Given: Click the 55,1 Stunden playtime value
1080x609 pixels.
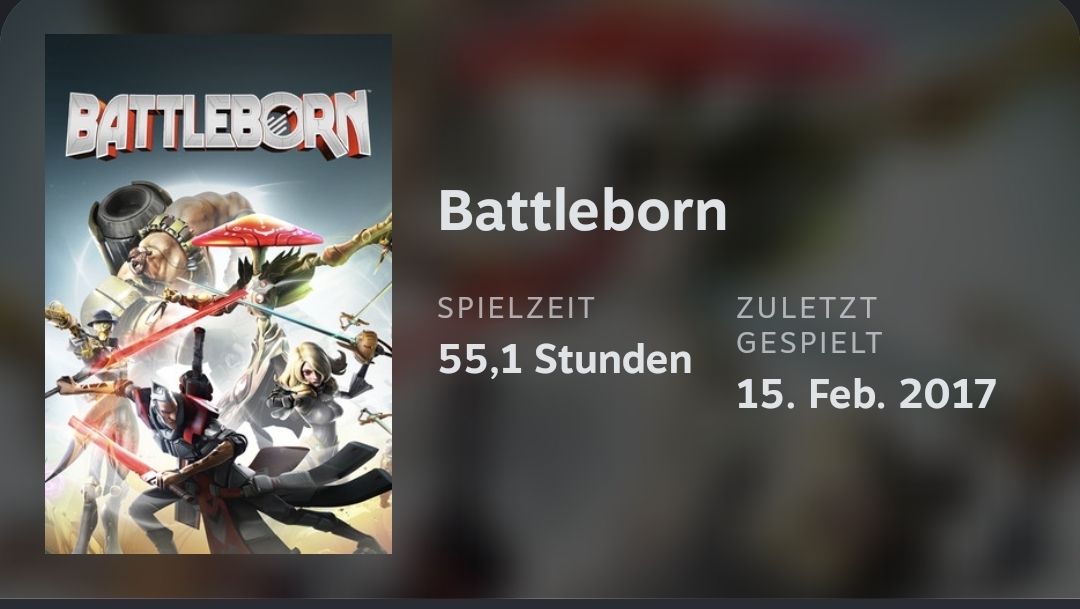Looking at the screenshot, I should 565,359.
